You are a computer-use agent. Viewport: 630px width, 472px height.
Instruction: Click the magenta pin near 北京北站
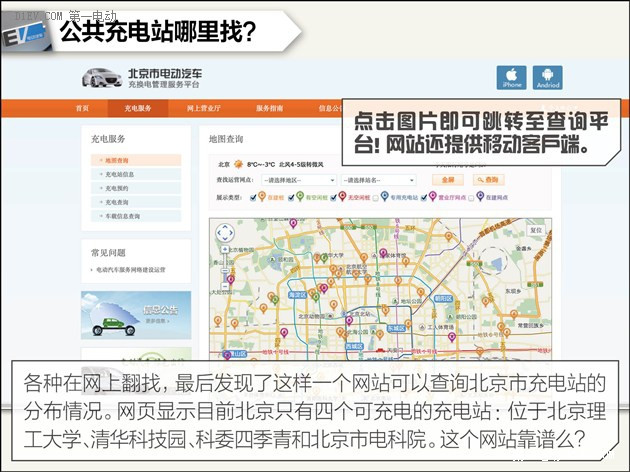(x=349, y=321)
